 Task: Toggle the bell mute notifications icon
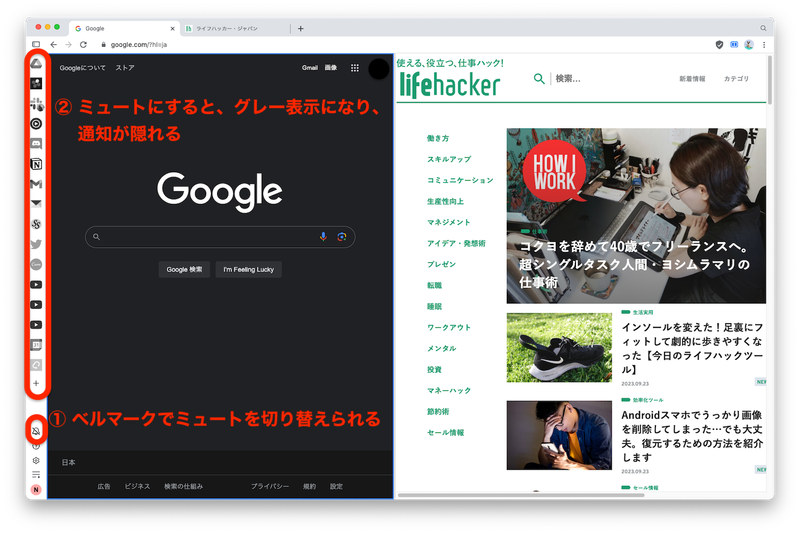click(36, 432)
